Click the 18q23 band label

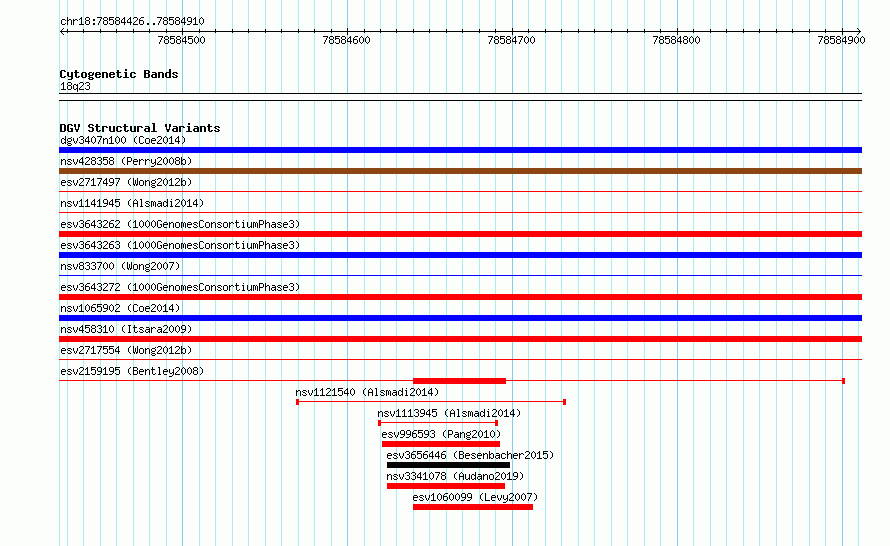point(75,86)
